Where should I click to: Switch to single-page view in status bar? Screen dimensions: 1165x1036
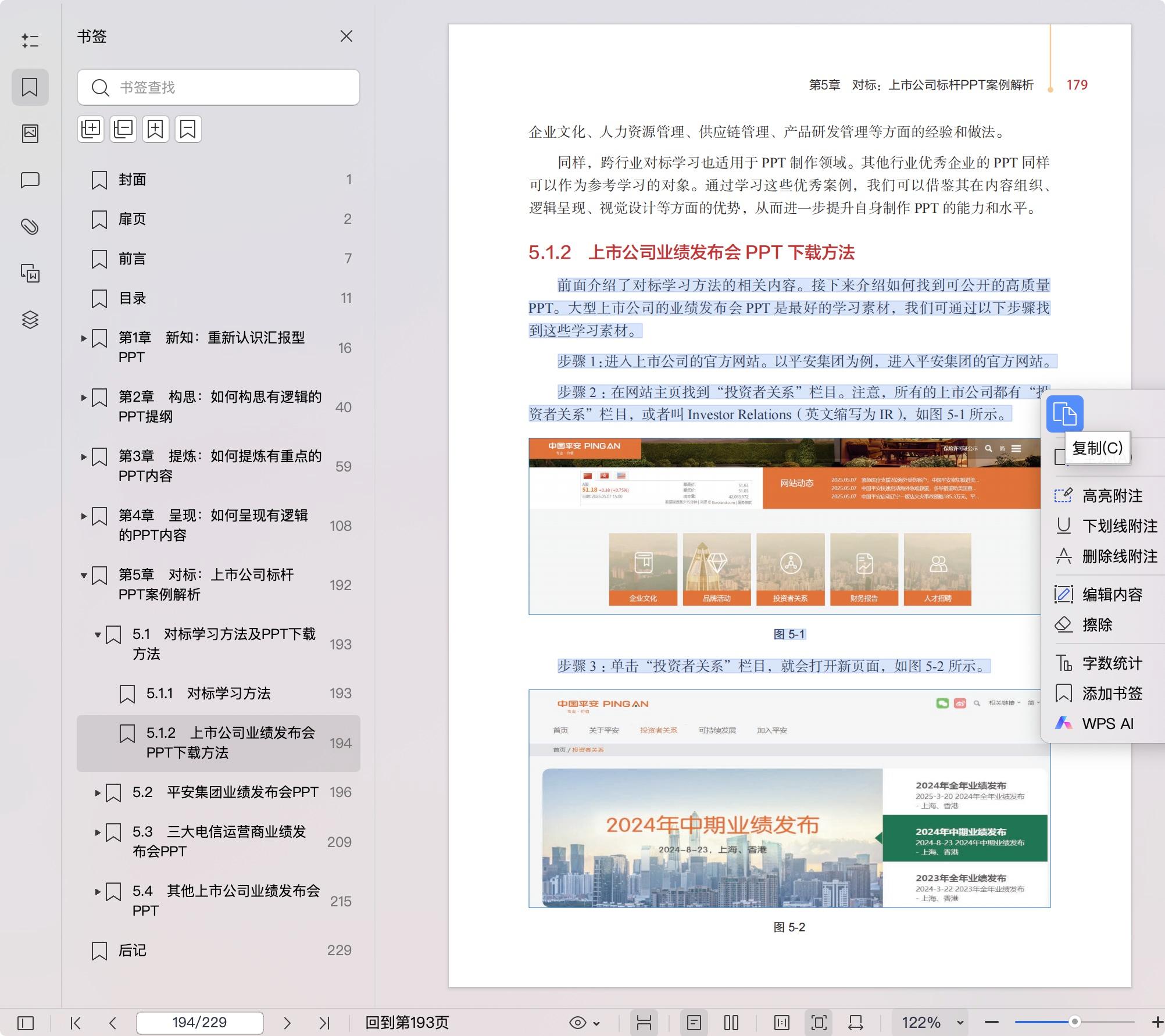pos(695,1023)
